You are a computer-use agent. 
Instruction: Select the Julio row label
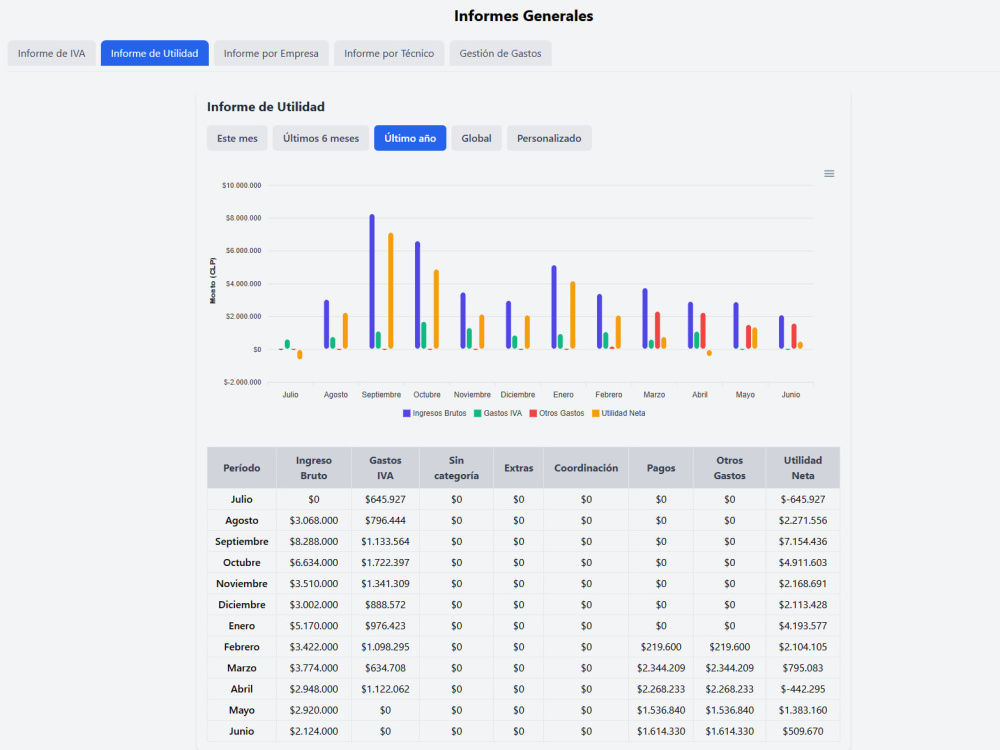click(242, 499)
